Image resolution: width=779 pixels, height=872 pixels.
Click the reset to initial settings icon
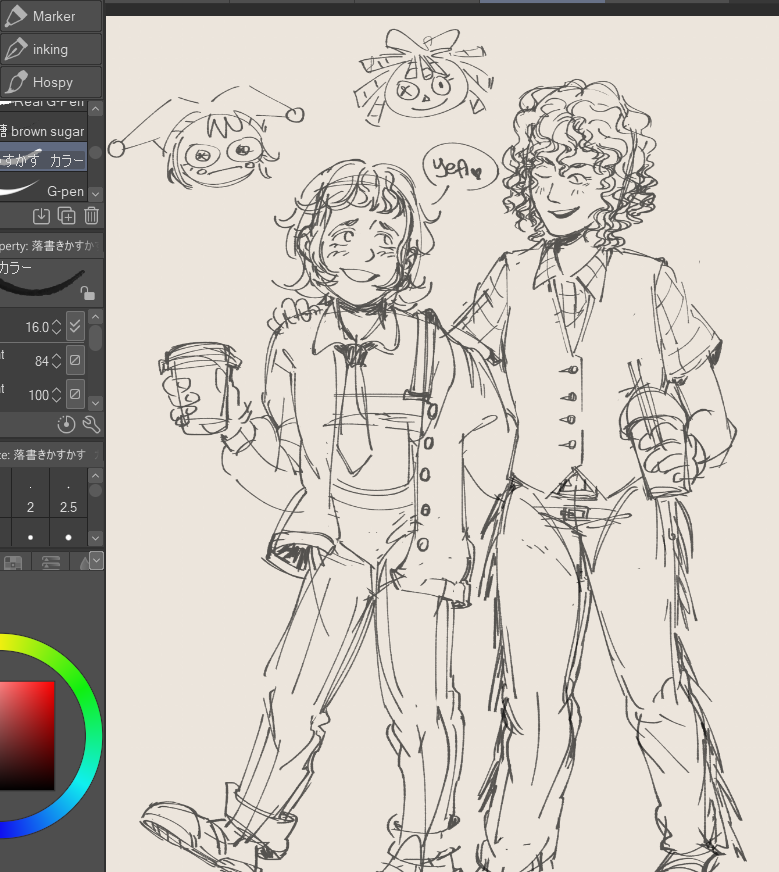click(66, 424)
